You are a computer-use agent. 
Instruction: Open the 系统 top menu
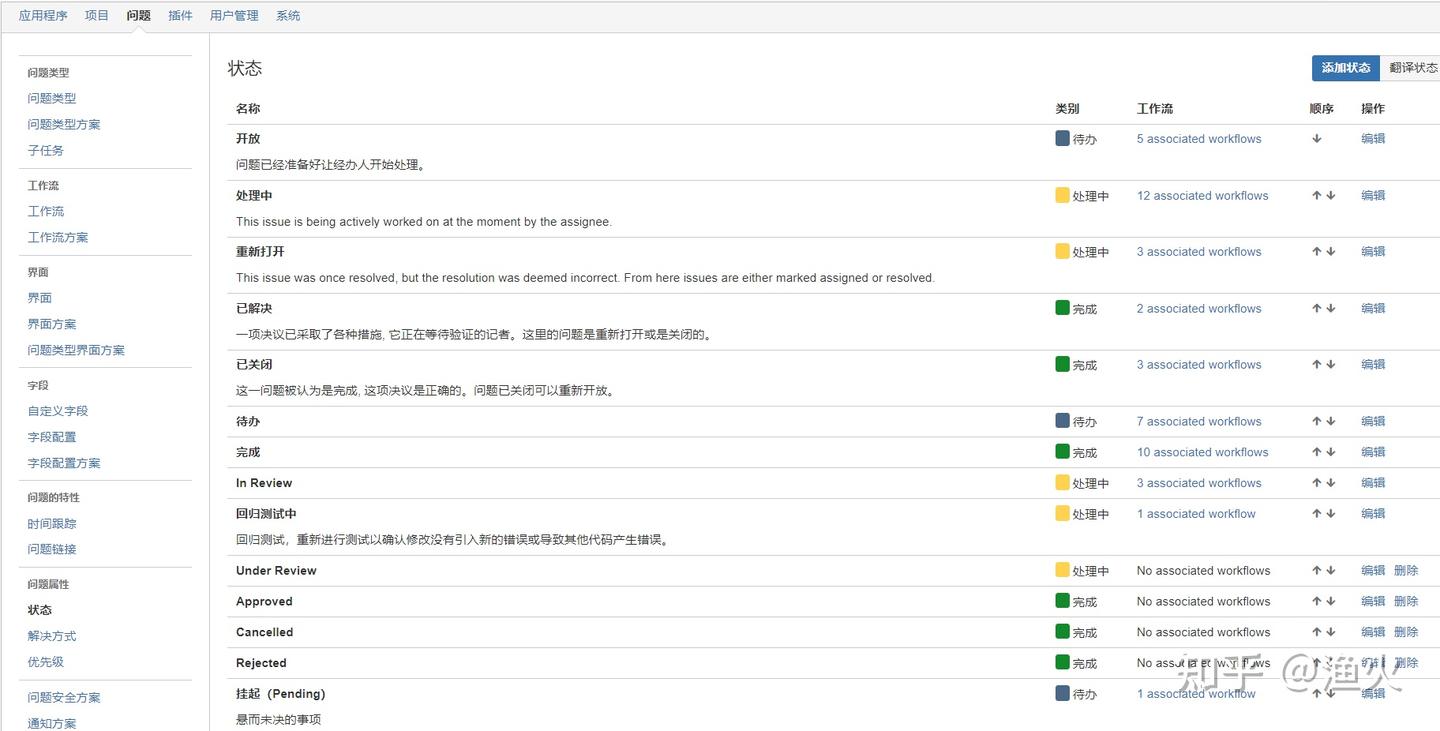(288, 16)
